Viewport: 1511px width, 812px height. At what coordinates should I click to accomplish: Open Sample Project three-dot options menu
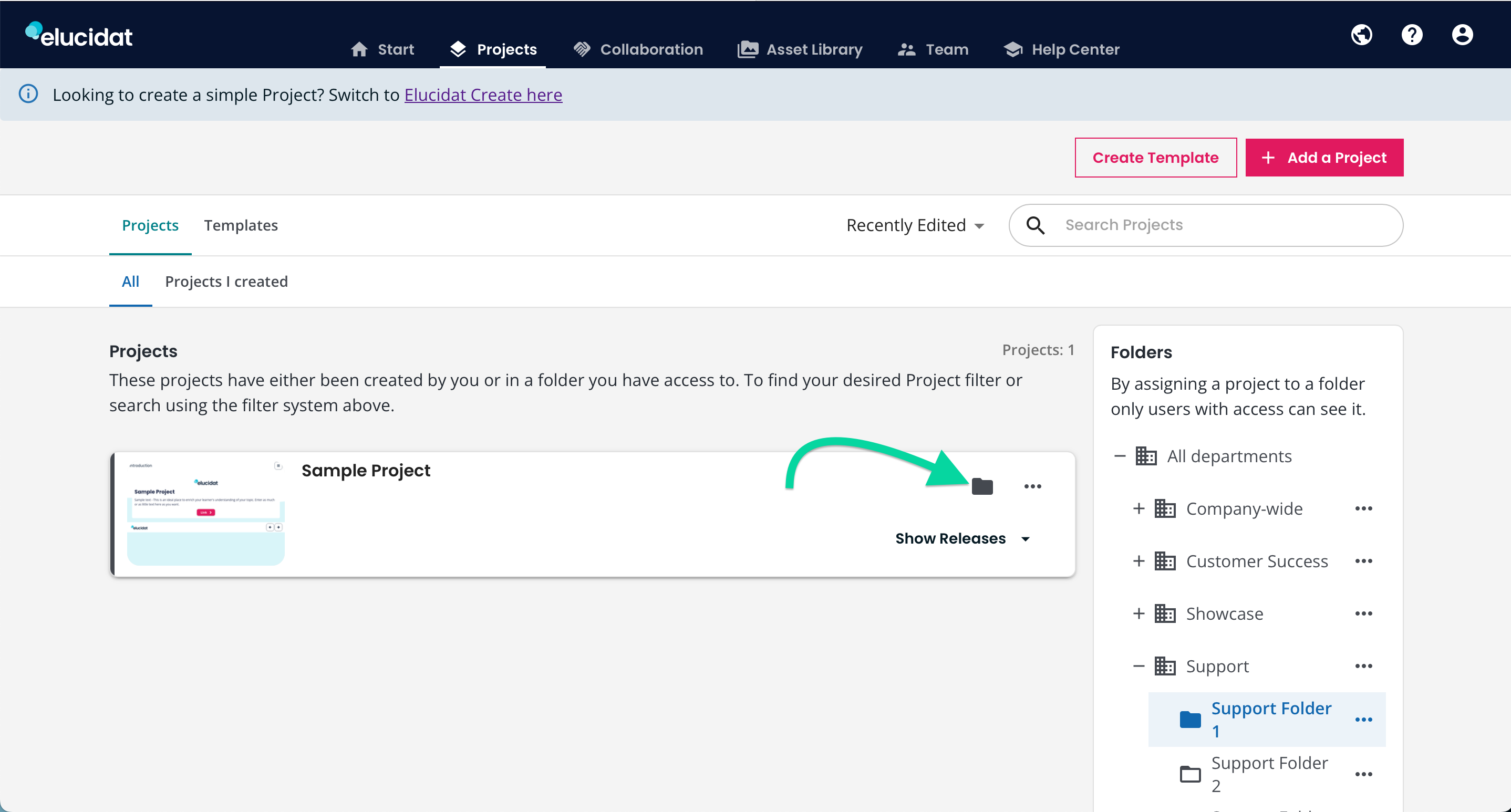pyautogui.click(x=1032, y=486)
